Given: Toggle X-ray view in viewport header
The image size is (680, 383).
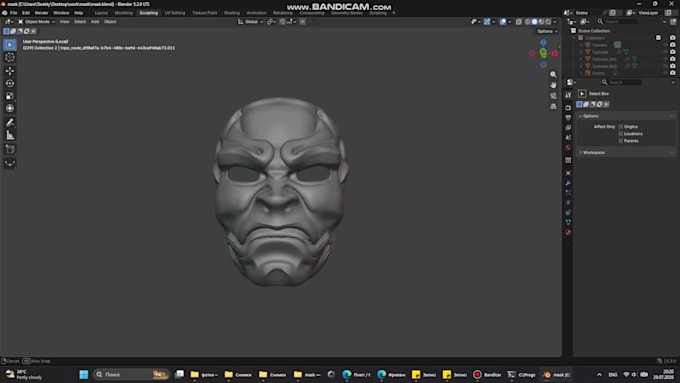Looking at the screenshot, I should (x=519, y=22).
